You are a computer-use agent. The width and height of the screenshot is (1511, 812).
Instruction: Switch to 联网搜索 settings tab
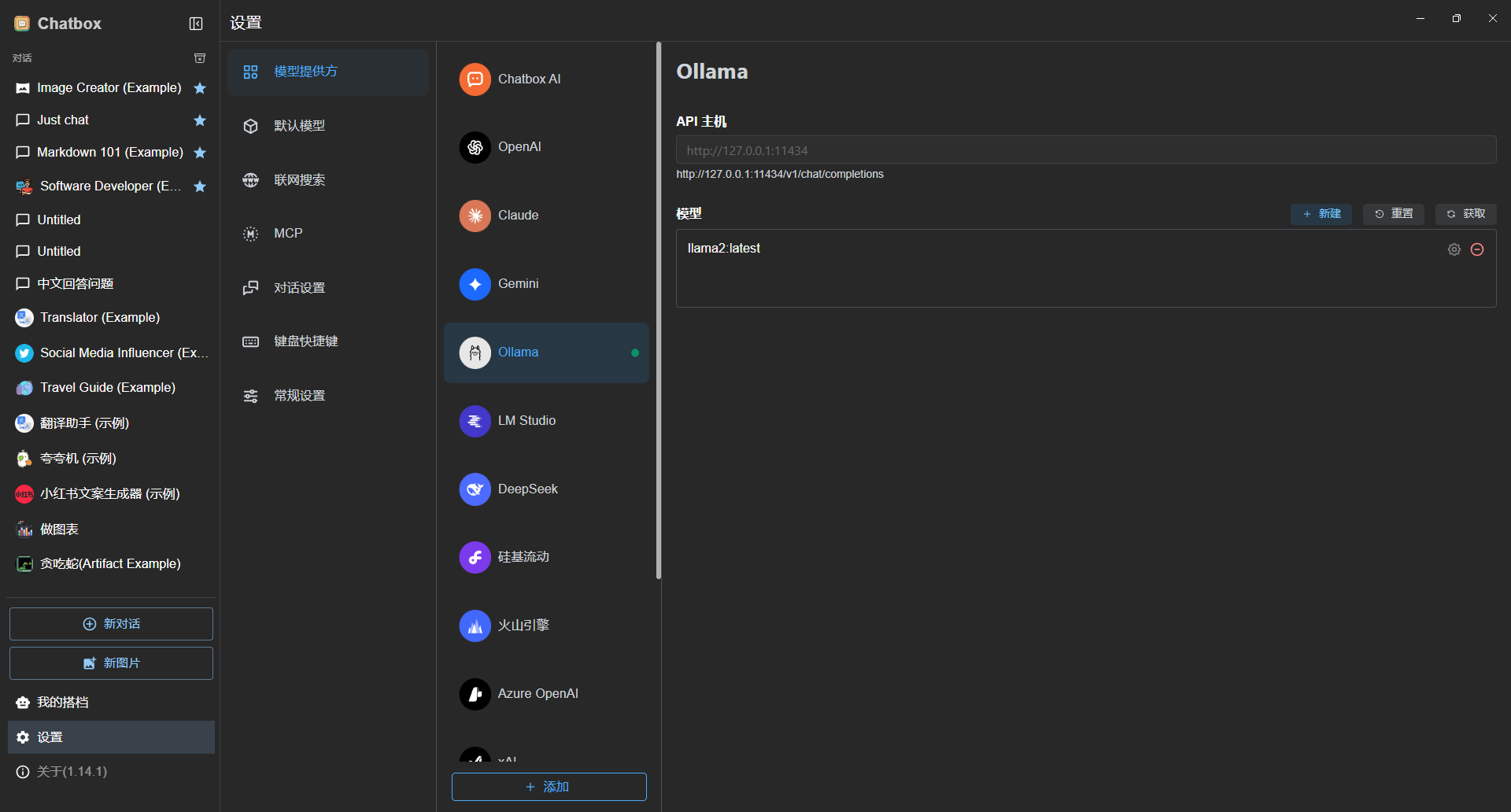tap(328, 180)
